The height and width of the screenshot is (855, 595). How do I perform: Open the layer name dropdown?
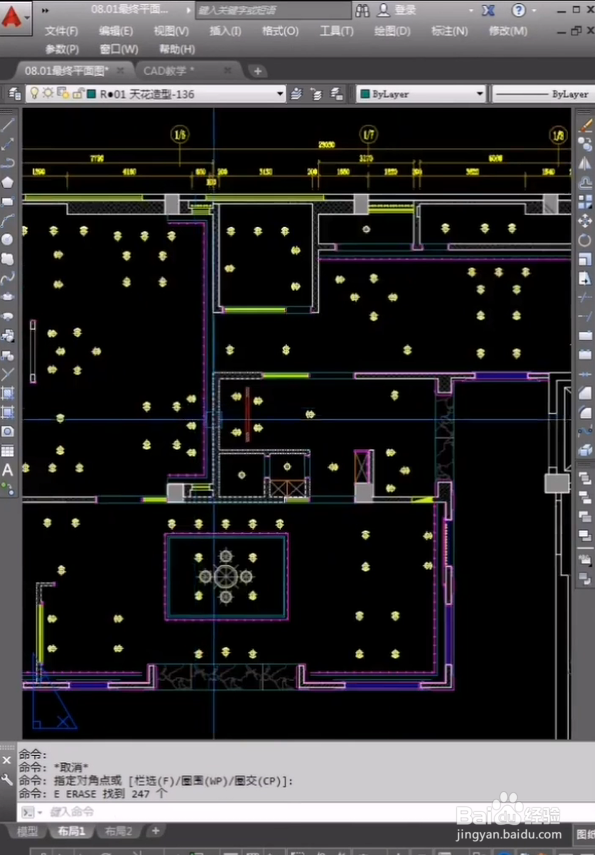point(280,94)
